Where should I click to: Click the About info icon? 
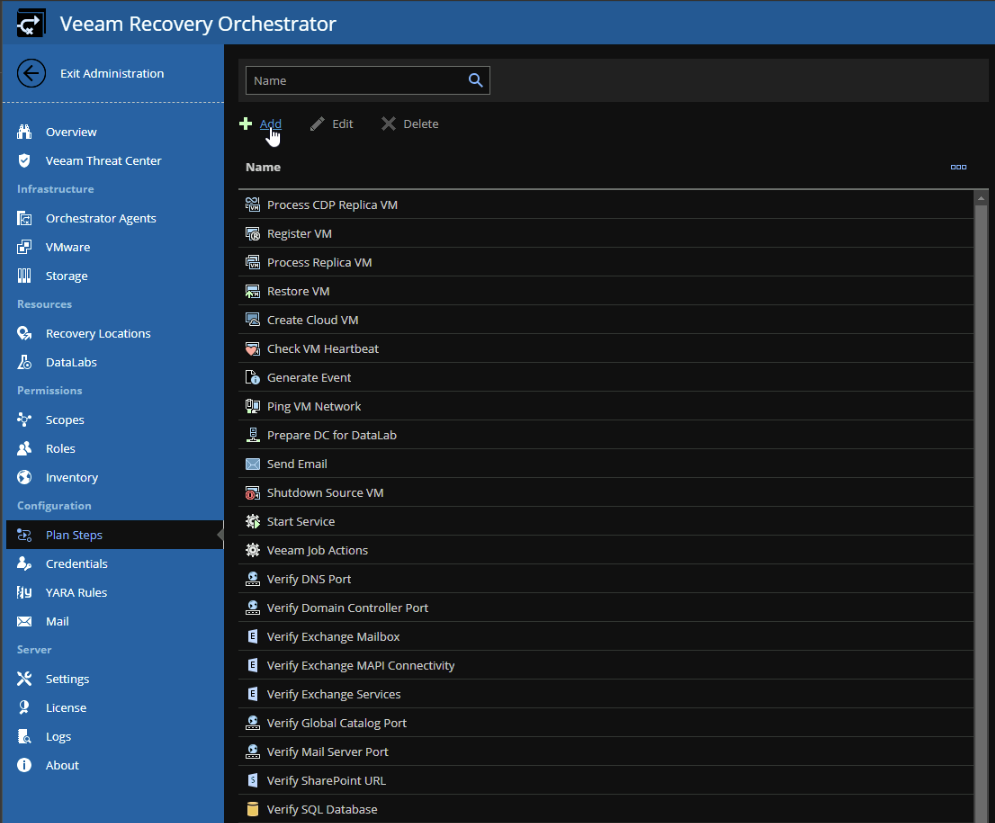[24, 765]
